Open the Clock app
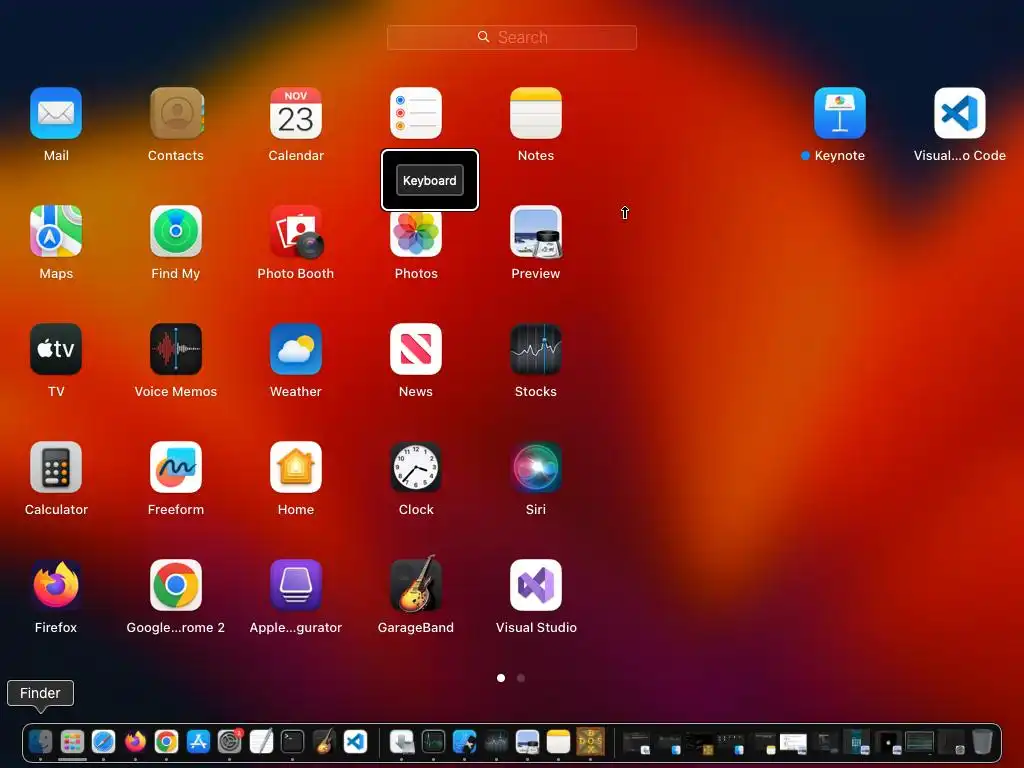The height and width of the screenshot is (768, 1024). [416, 467]
